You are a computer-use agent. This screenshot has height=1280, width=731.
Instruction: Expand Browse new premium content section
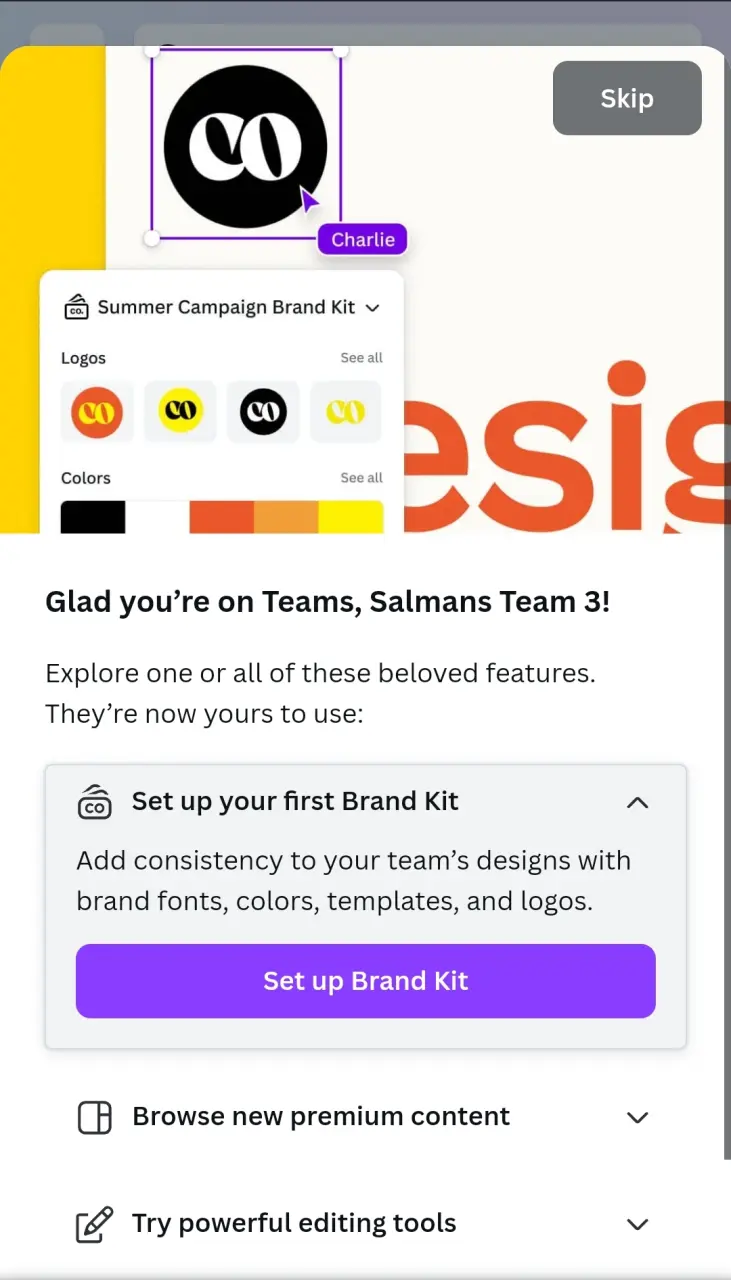tap(637, 1117)
